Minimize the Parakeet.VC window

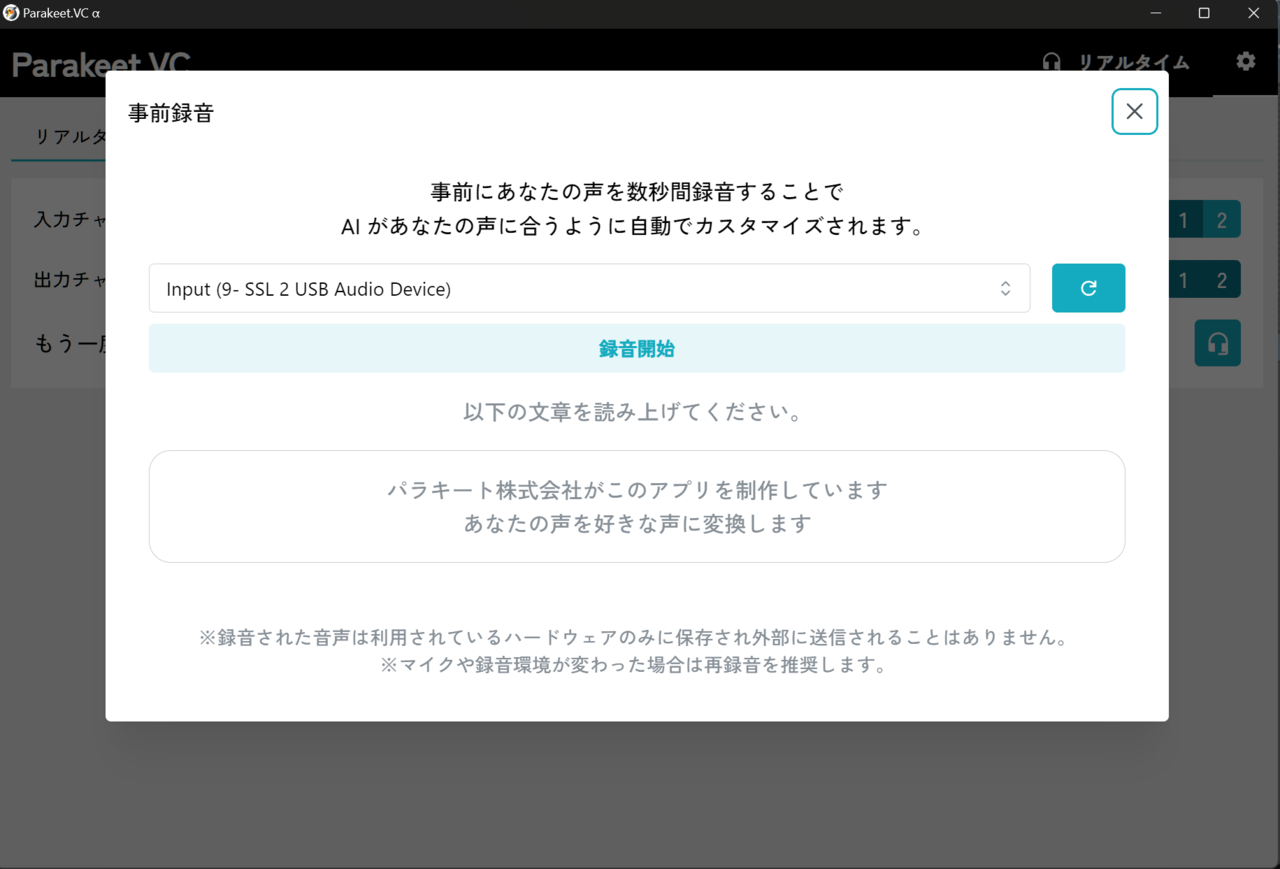(1156, 13)
